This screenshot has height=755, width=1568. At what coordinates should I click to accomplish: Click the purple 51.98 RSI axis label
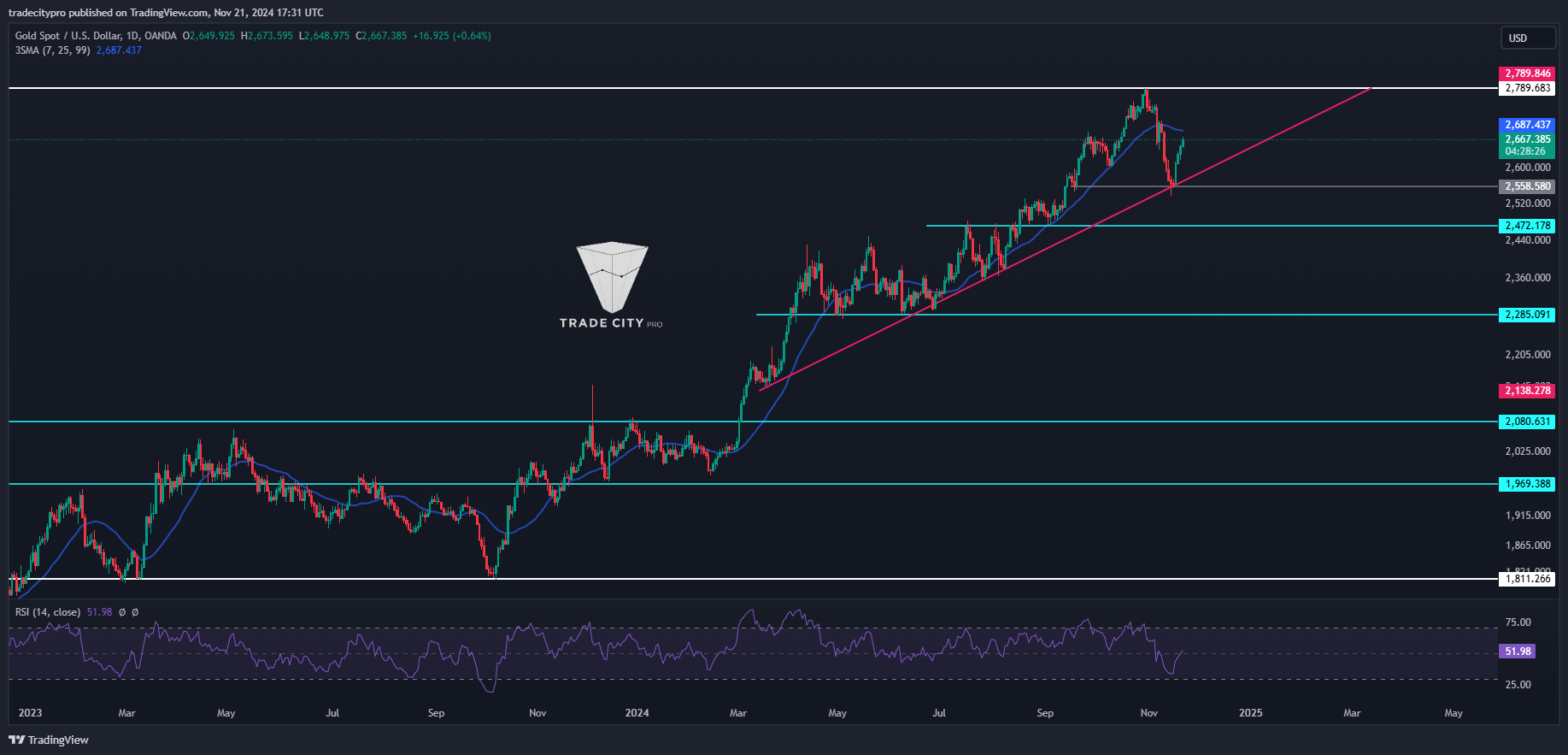pos(1518,652)
